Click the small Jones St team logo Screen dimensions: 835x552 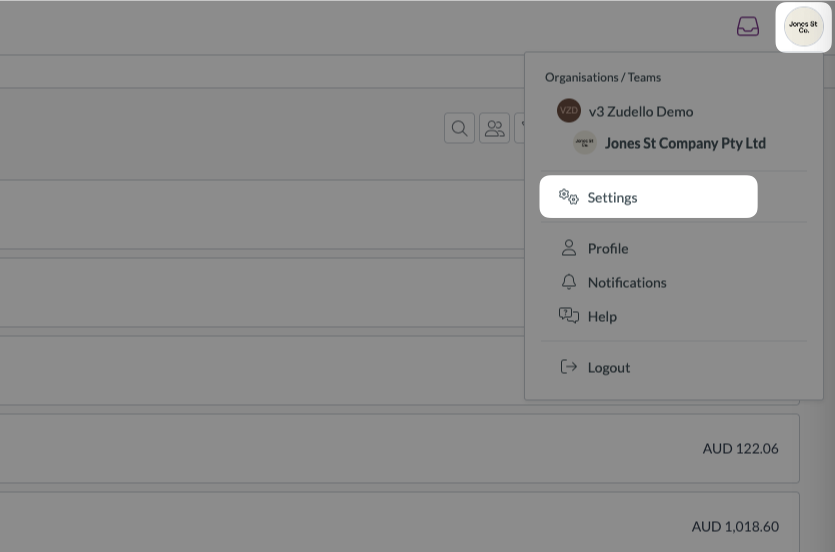(x=584, y=143)
